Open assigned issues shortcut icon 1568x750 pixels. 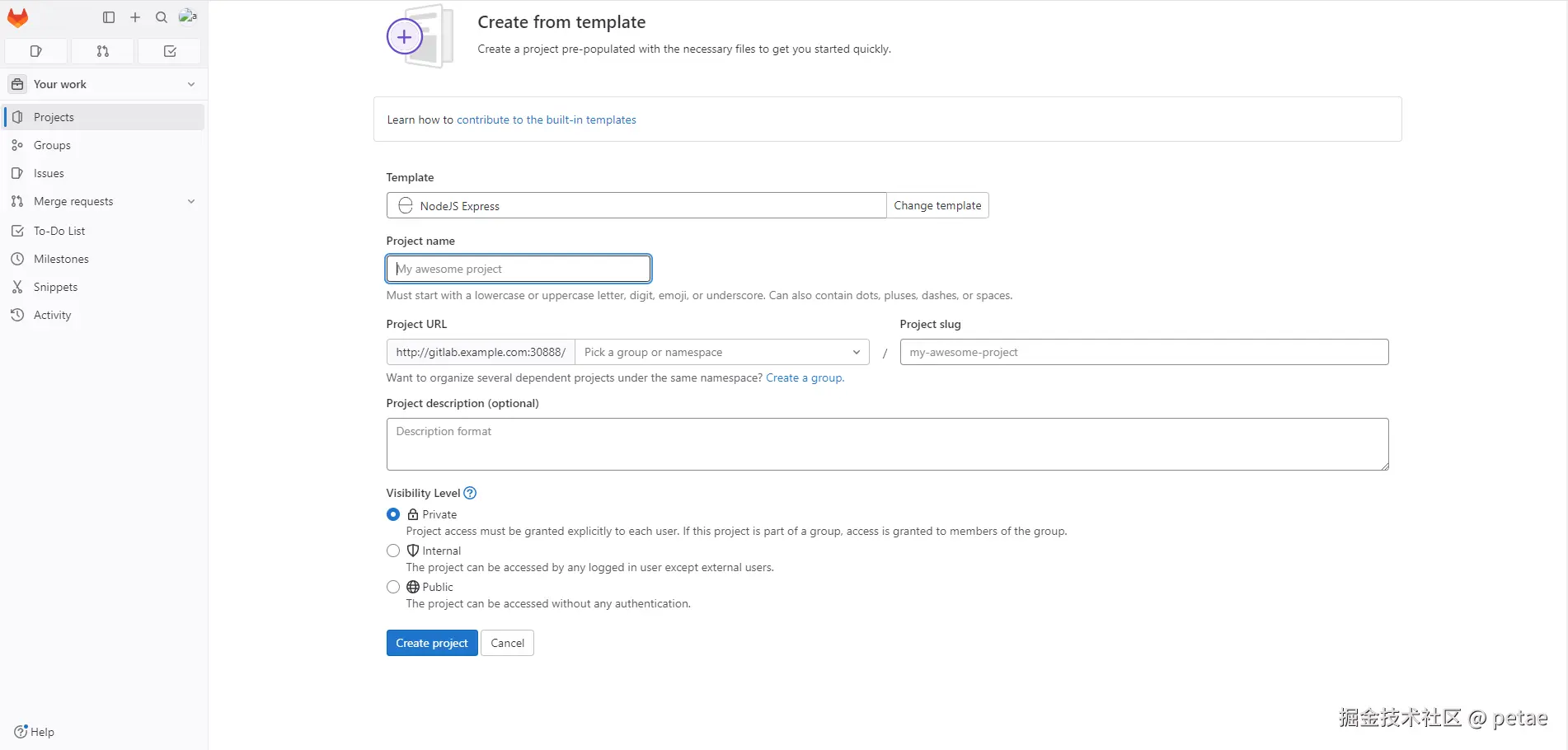tap(36, 51)
